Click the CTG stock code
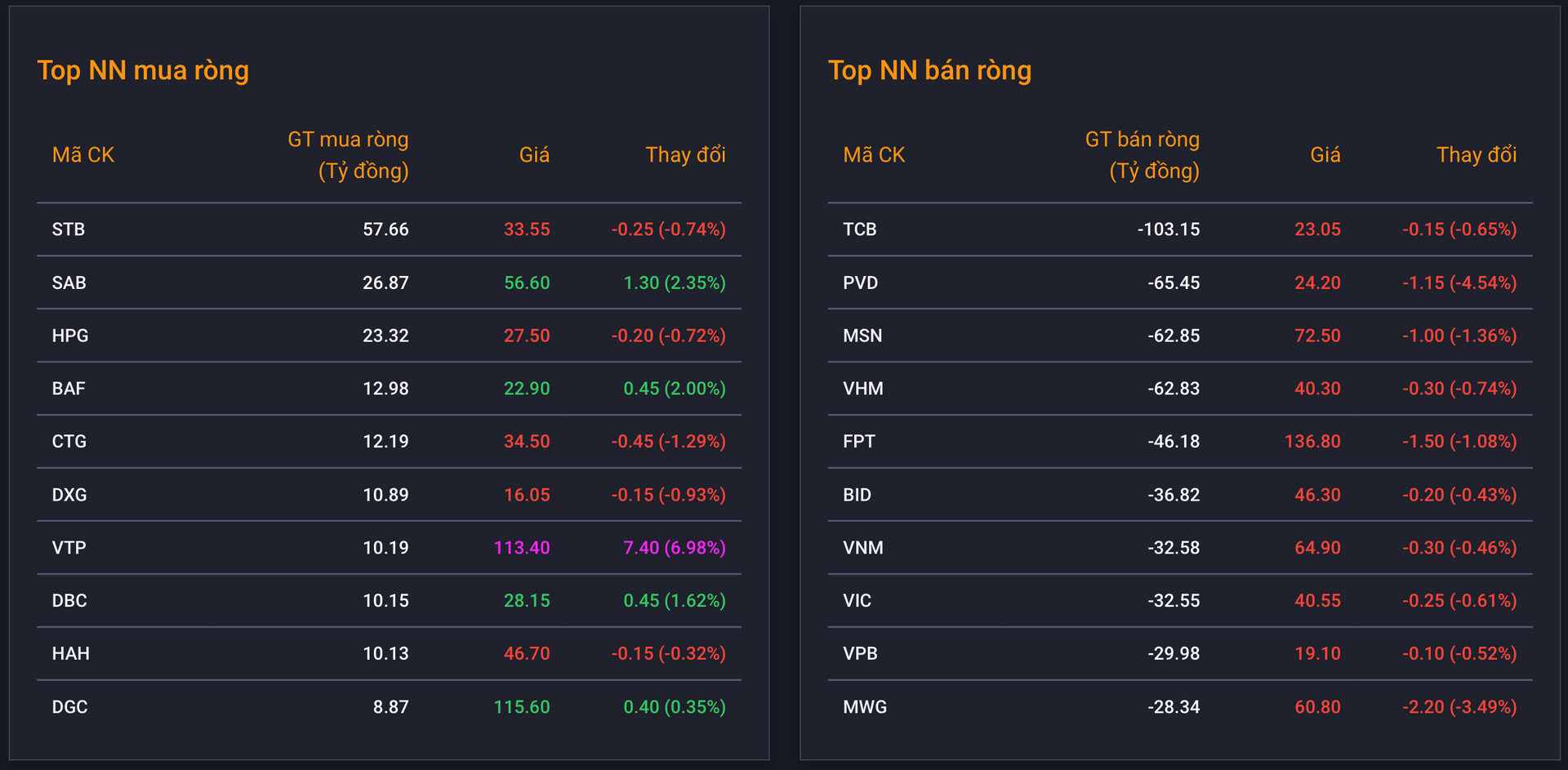The height and width of the screenshot is (770, 1568). coord(69,442)
